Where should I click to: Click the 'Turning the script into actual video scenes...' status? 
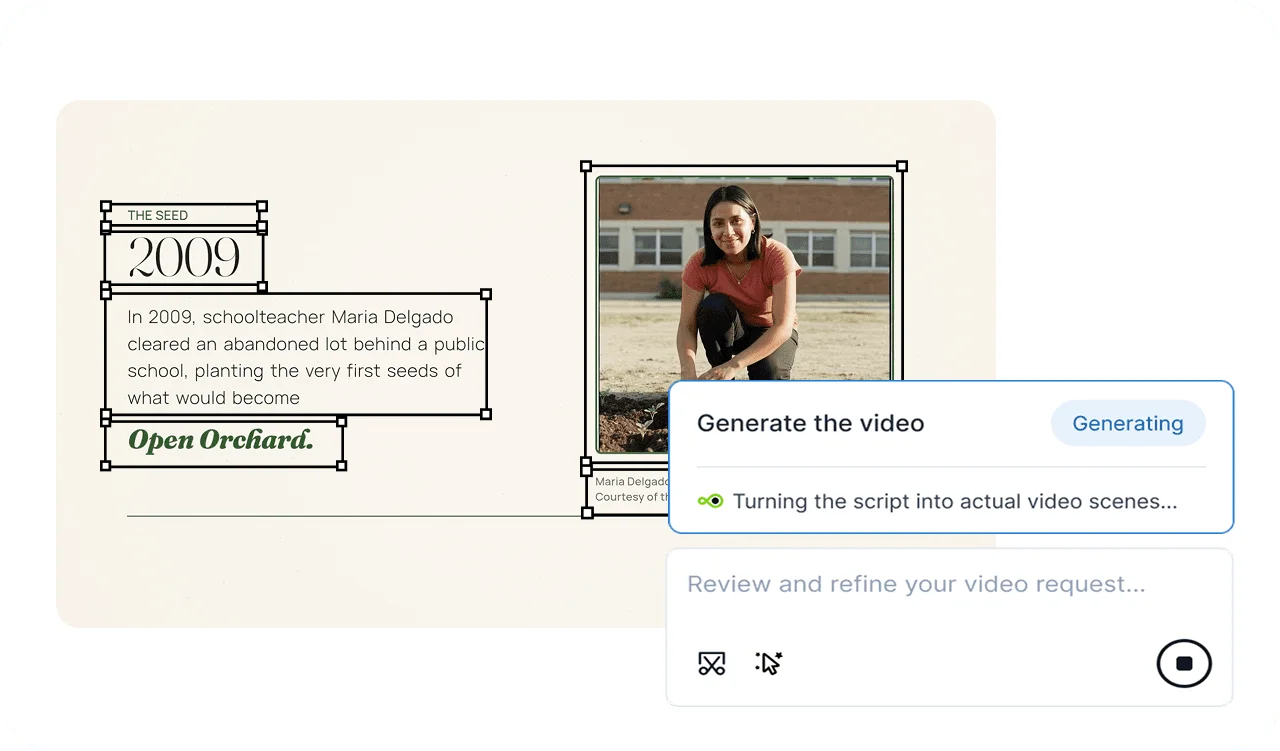click(x=955, y=501)
